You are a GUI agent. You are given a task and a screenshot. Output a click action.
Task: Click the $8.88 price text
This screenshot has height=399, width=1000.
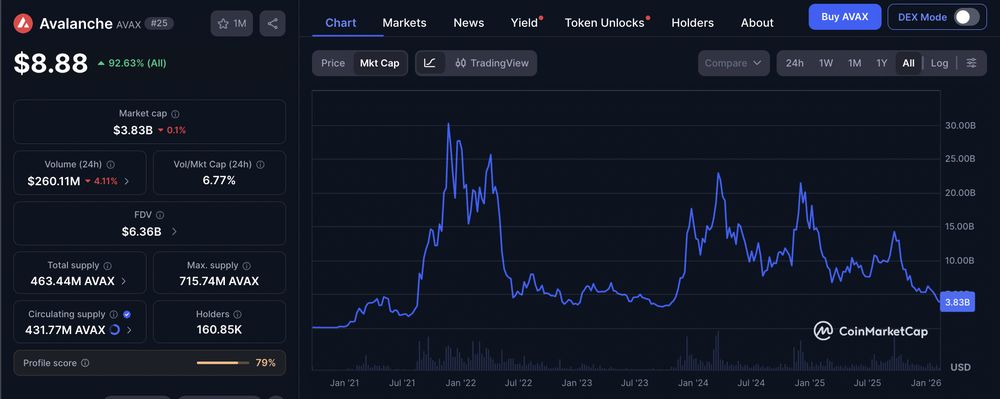pos(51,63)
